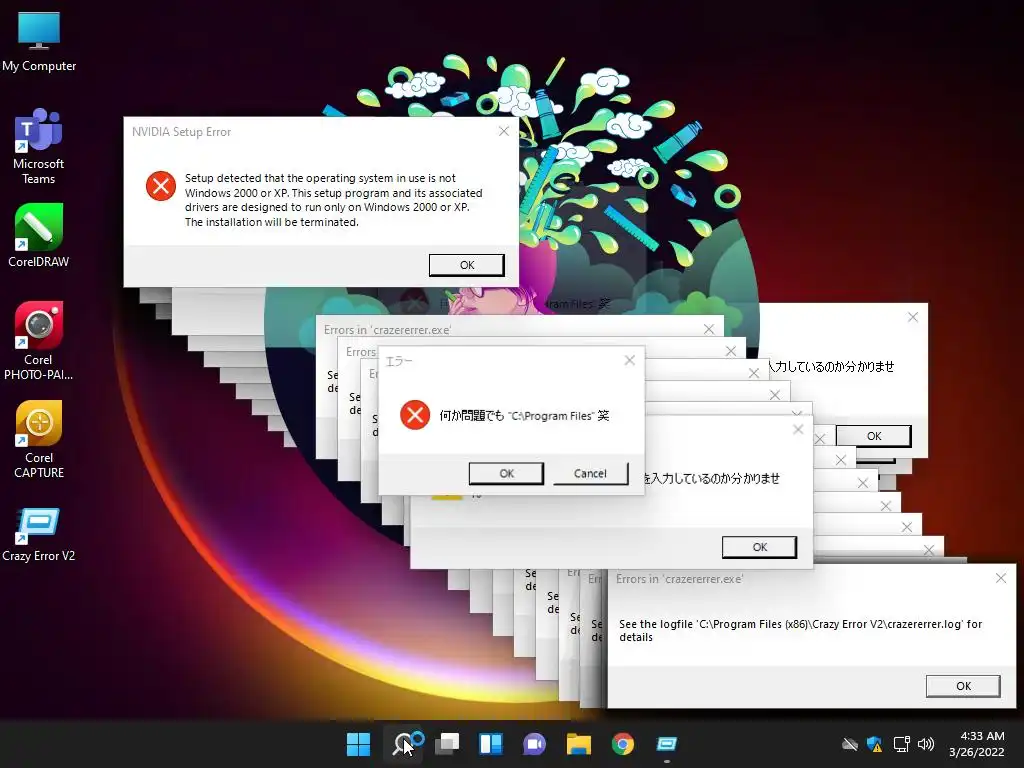The width and height of the screenshot is (1024, 768).
Task: Open My Computer desktop icon
Action: coord(39,40)
